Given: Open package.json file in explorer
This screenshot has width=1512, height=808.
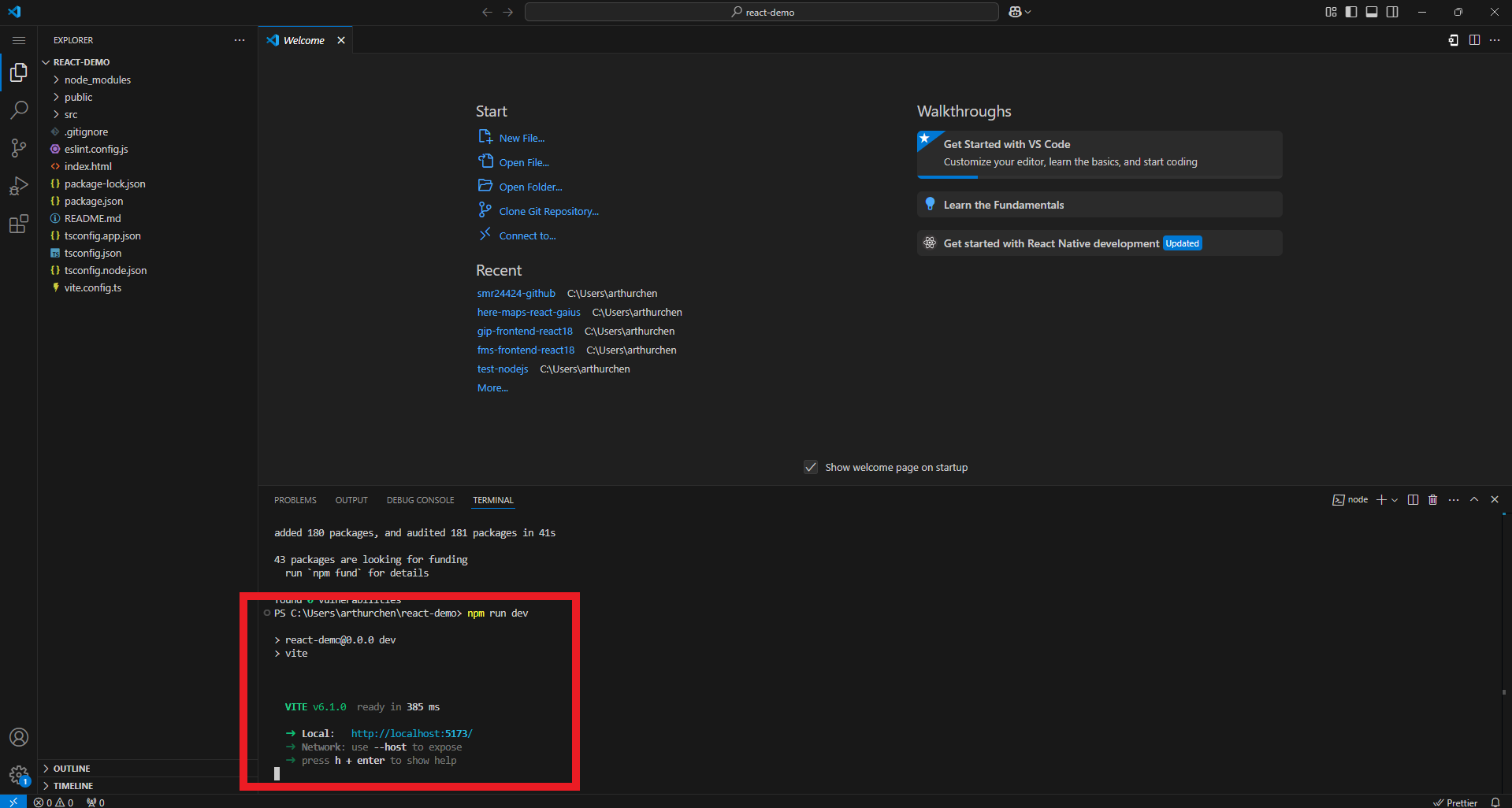Looking at the screenshot, I should pos(148,201).
